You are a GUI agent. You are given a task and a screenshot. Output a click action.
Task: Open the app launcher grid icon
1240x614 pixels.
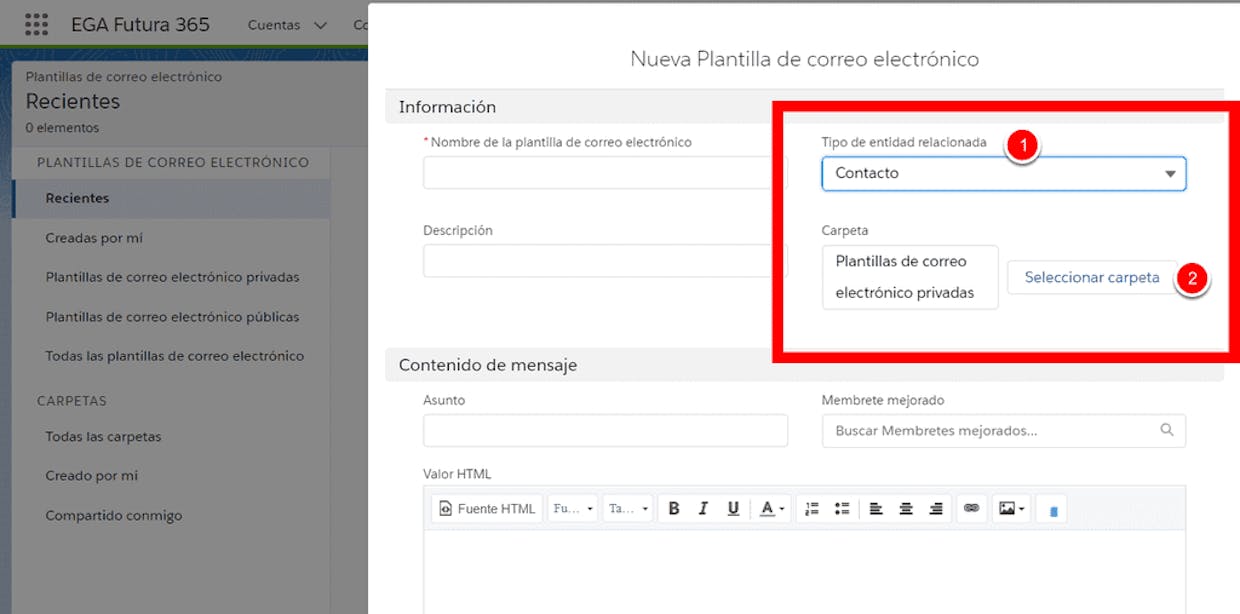(x=36, y=24)
